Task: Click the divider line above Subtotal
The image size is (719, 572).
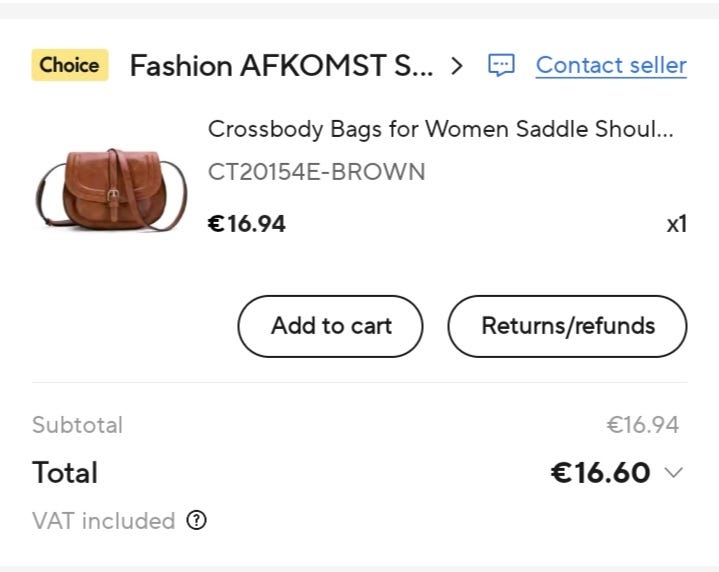Action: pos(360,382)
